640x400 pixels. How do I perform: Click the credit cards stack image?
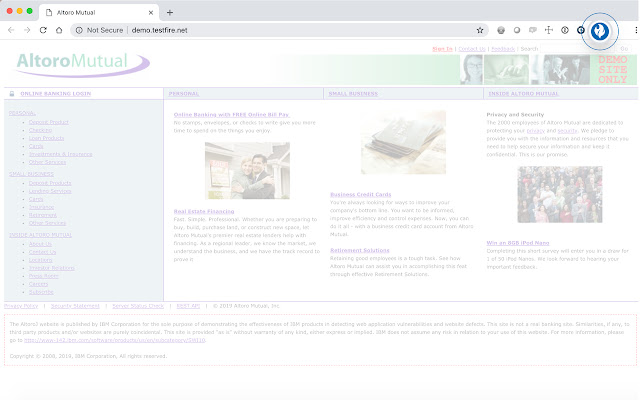pos(403,142)
